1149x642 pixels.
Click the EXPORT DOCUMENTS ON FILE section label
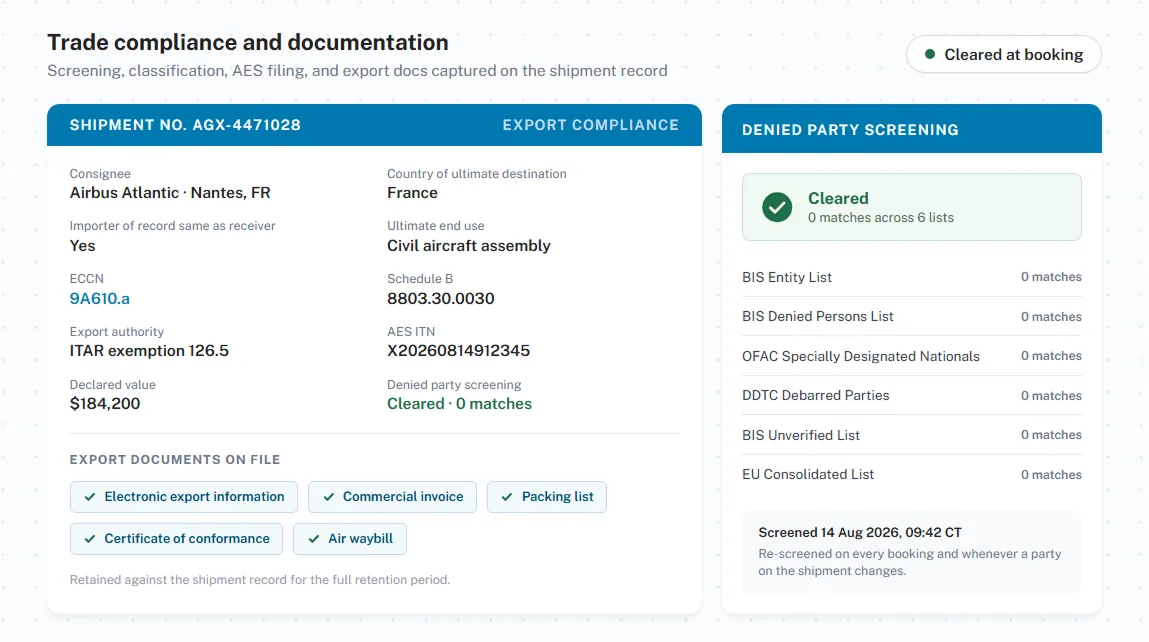[x=175, y=460]
